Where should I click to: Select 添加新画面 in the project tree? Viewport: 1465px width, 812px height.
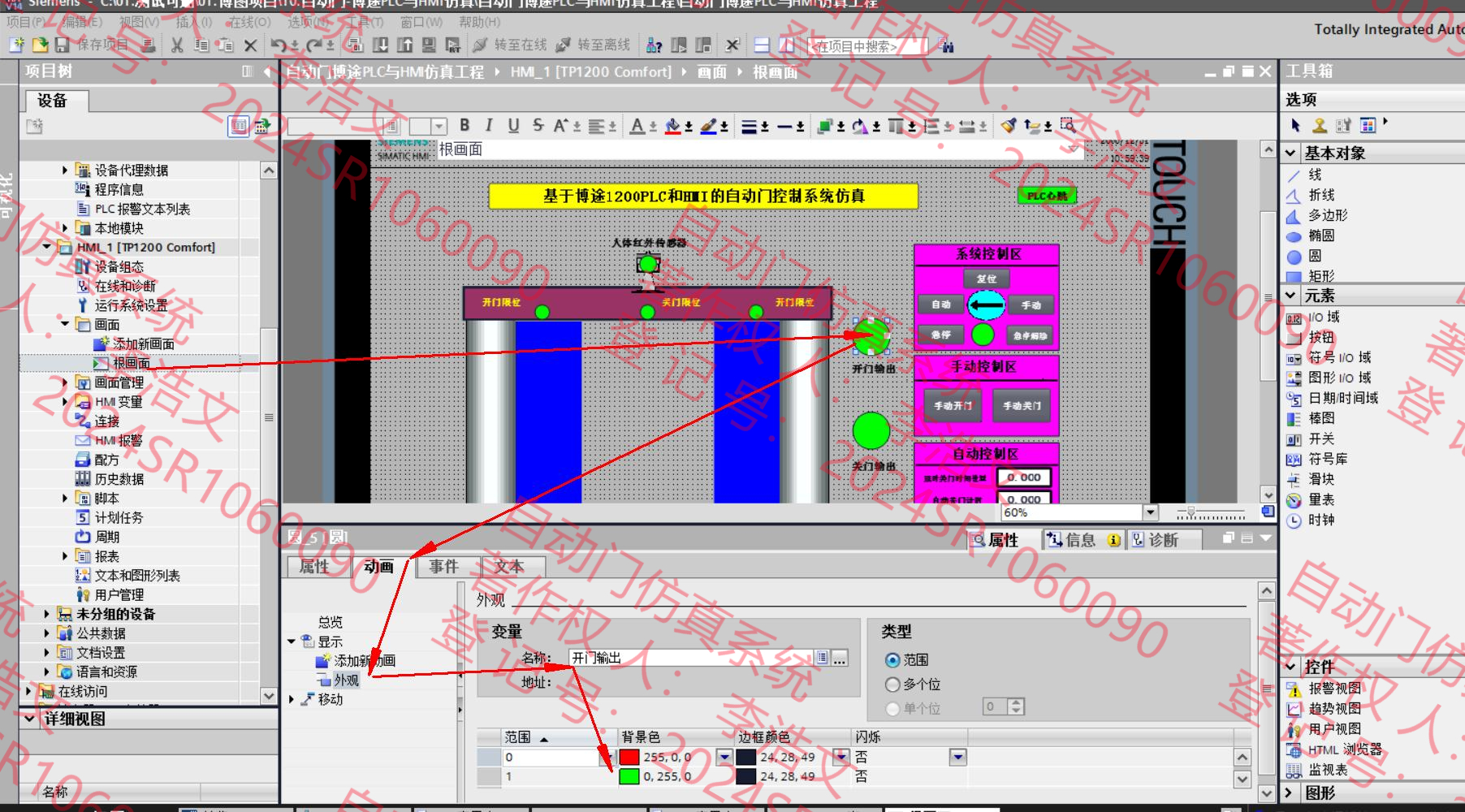143,343
